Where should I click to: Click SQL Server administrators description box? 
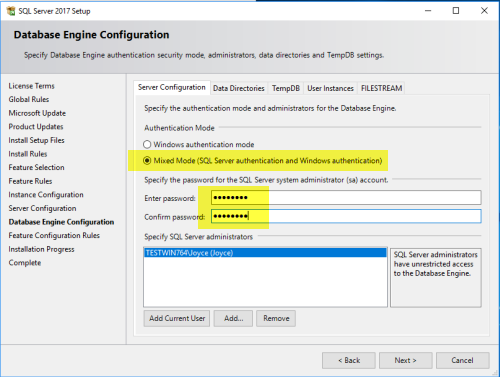pos(436,277)
